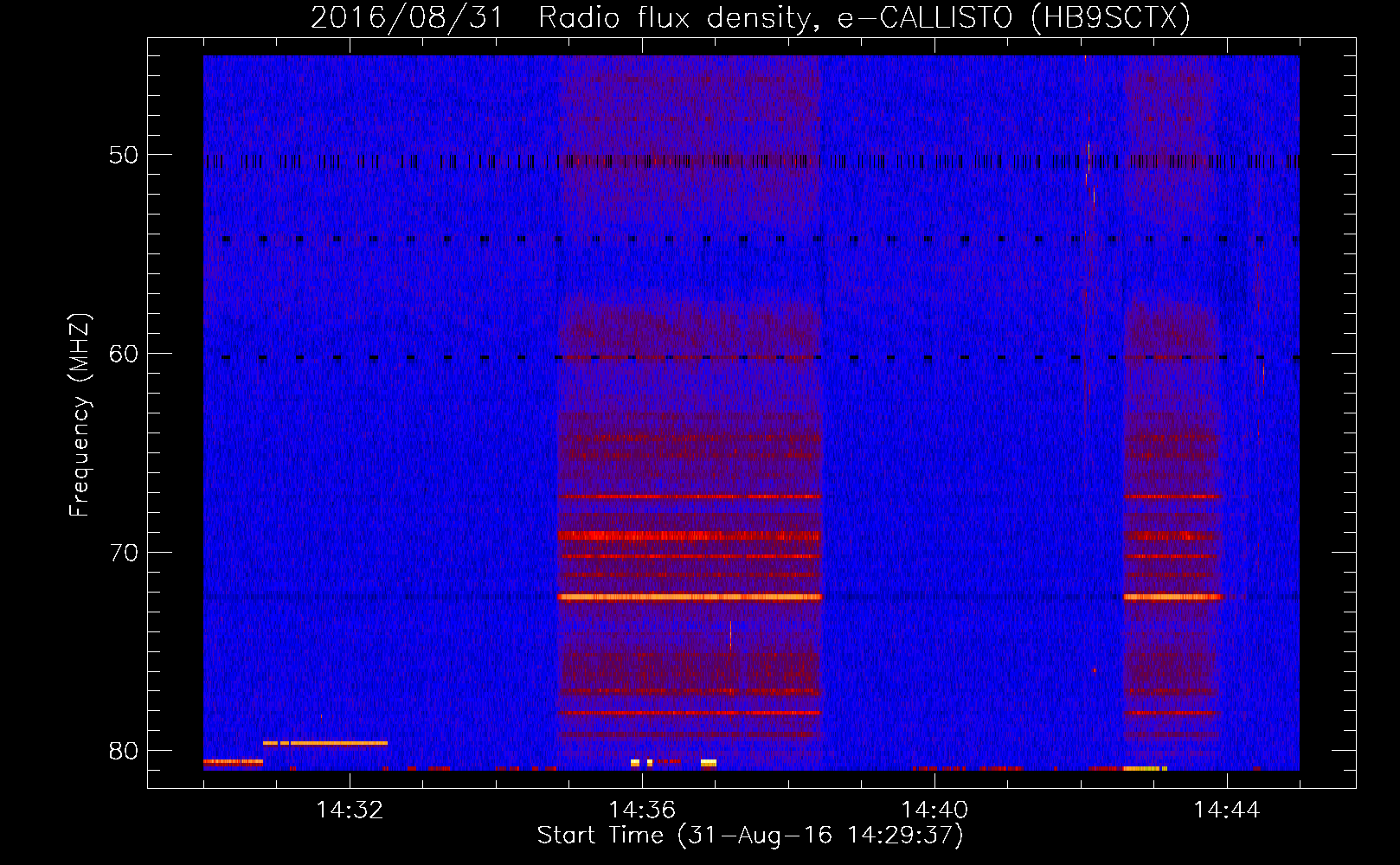
Task: Click the plot title '2016/08/31 Radio flux density'
Action: pyautogui.click(x=750, y=17)
